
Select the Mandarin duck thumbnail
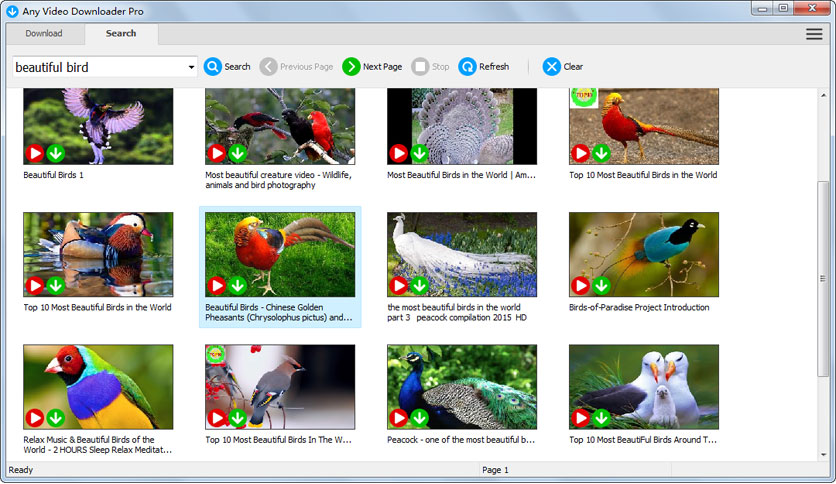click(98, 254)
